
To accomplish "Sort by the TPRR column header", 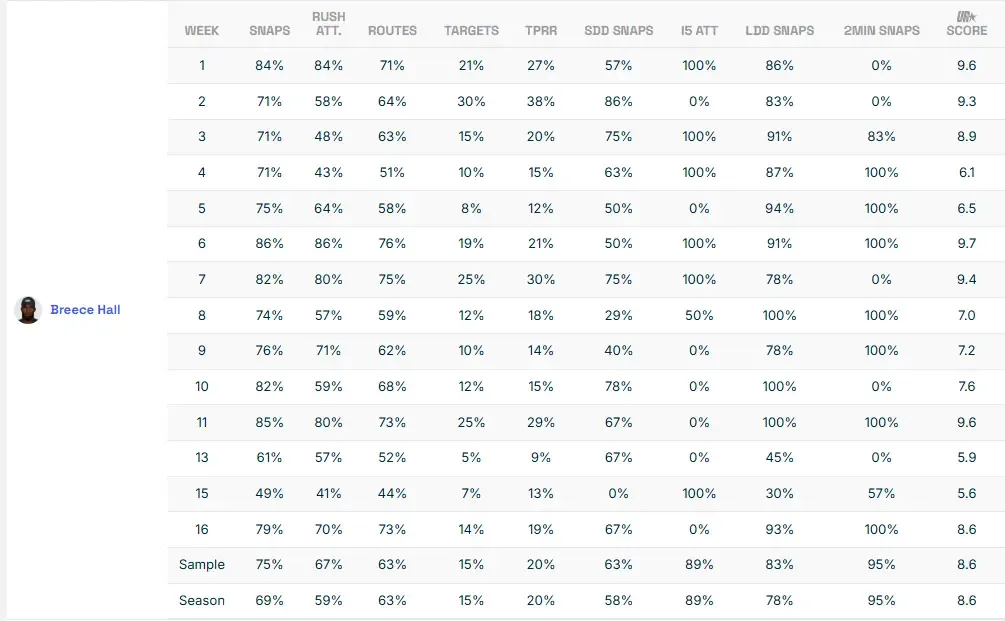I will pyautogui.click(x=541, y=31).
